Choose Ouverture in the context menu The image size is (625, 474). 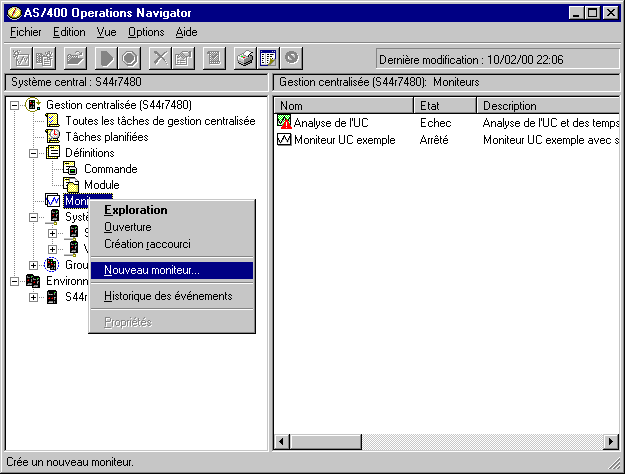coord(172,227)
